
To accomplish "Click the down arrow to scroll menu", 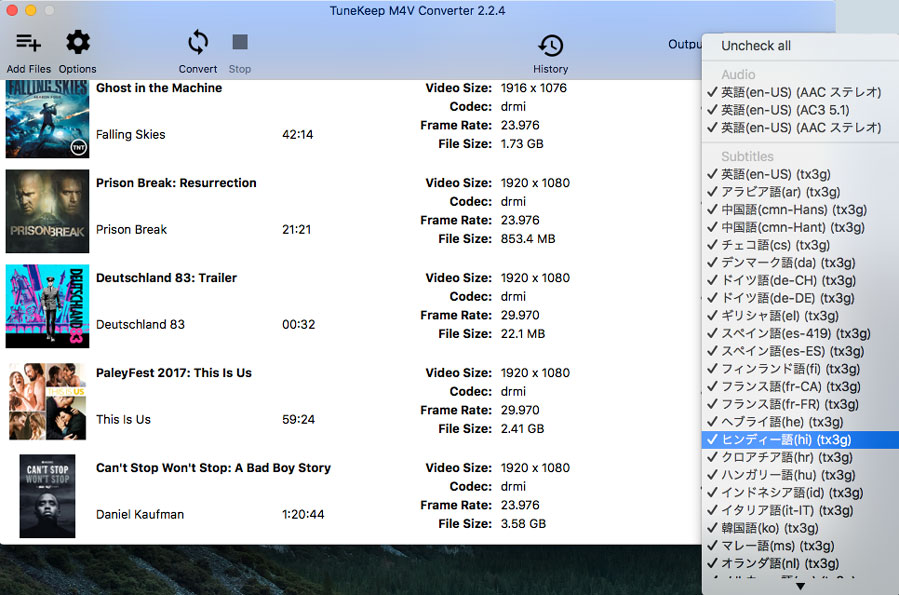I will click(800, 586).
